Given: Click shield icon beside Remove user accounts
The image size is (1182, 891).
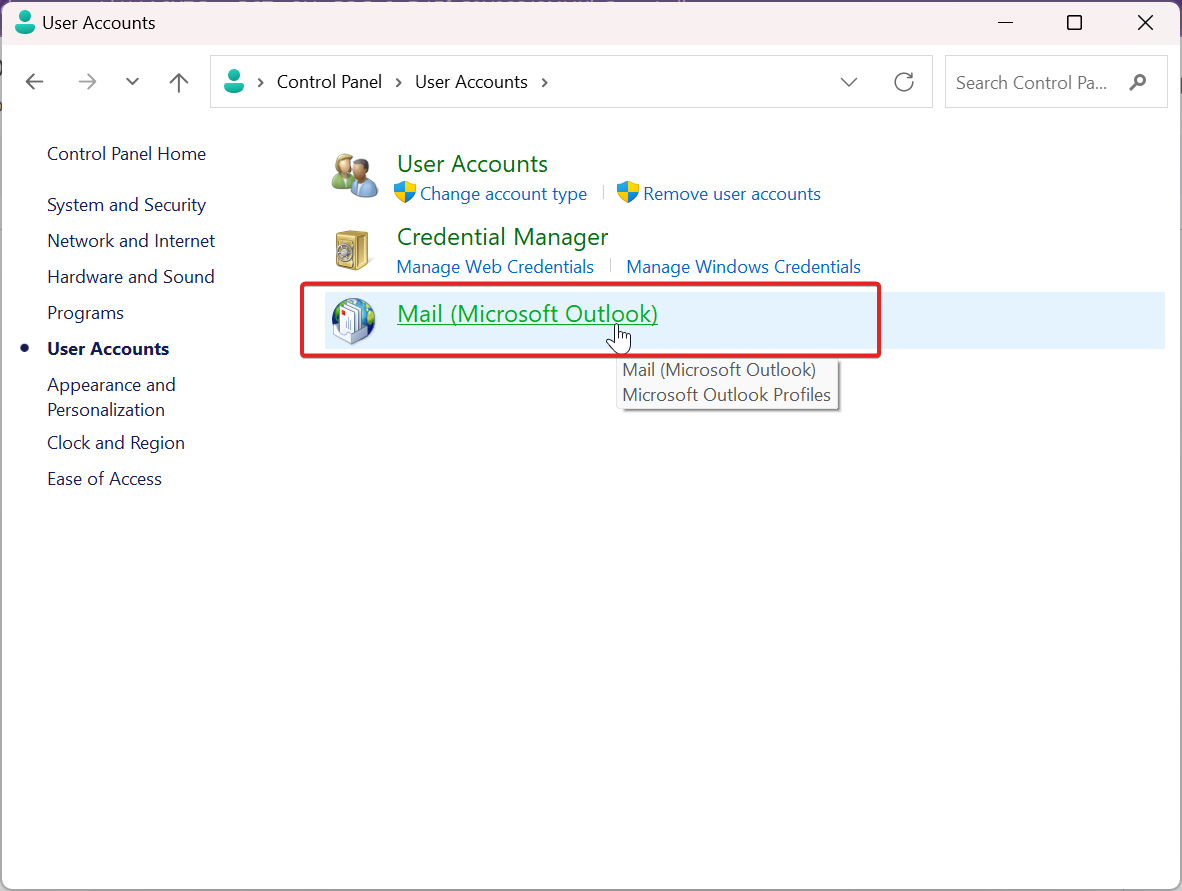Looking at the screenshot, I should [x=628, y=193].
